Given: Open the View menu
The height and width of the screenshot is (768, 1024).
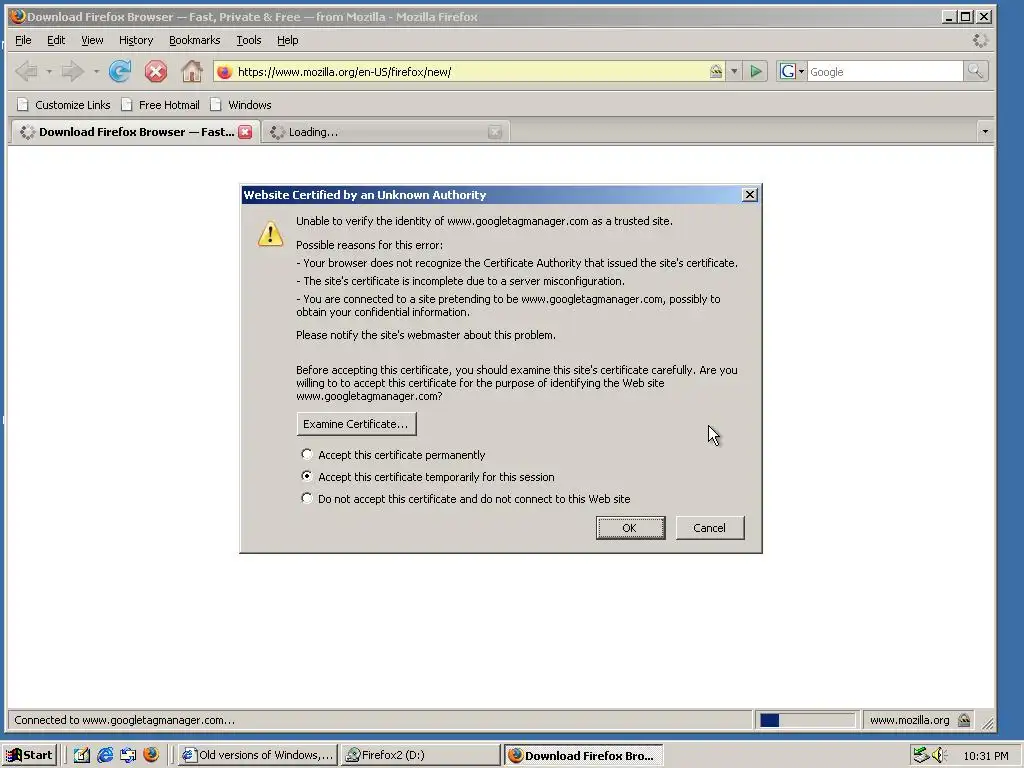Looking at the screenshot, I should pos(92,40).
